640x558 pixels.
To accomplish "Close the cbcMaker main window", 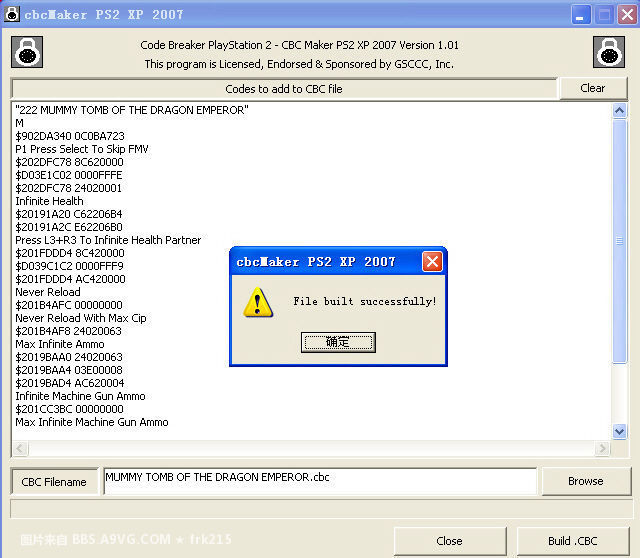I will pyautogui.click(x=627, y=15).
